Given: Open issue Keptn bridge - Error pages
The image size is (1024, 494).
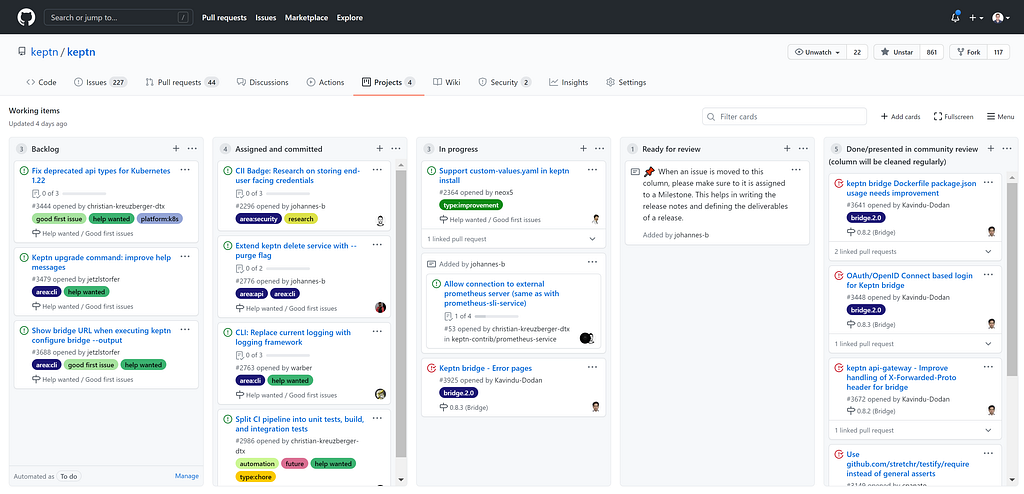Looking at the screenshot, I should [x=486, y=367].
